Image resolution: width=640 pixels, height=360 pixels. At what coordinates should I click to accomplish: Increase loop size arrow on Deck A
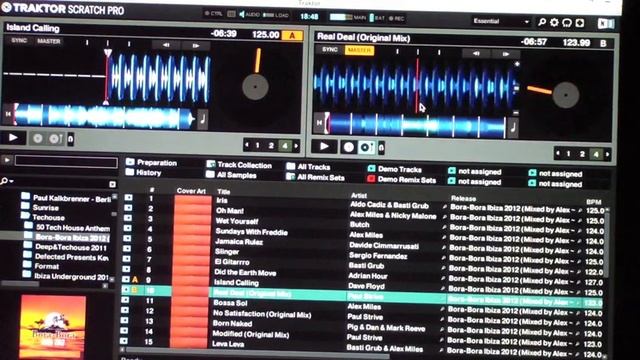[x=296, y=146]
